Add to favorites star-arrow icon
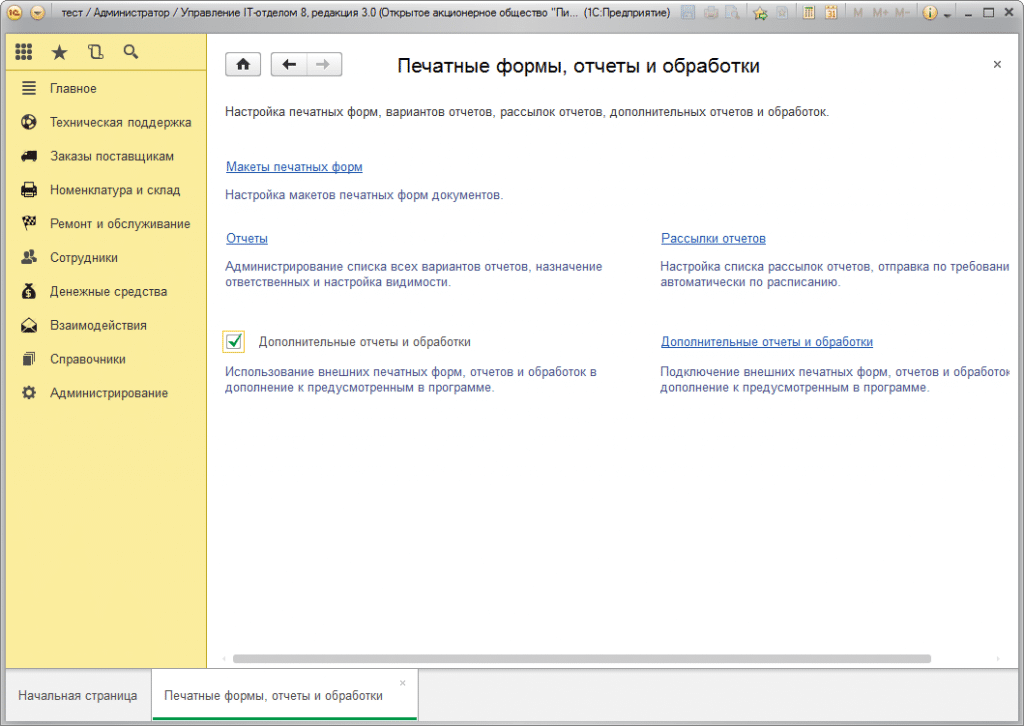1024x726 pixels. [x=760, y=12]
